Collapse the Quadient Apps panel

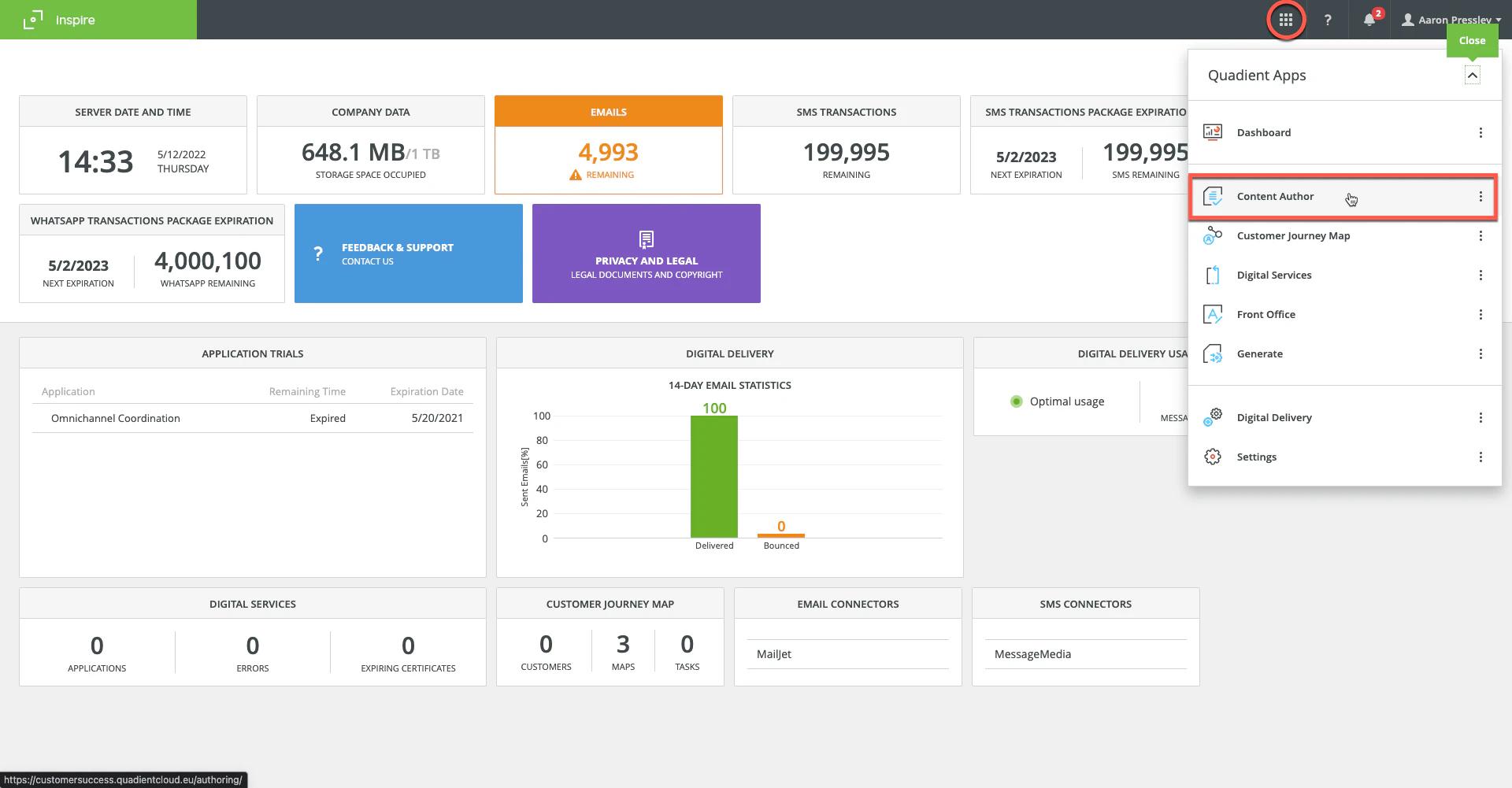1473,75
